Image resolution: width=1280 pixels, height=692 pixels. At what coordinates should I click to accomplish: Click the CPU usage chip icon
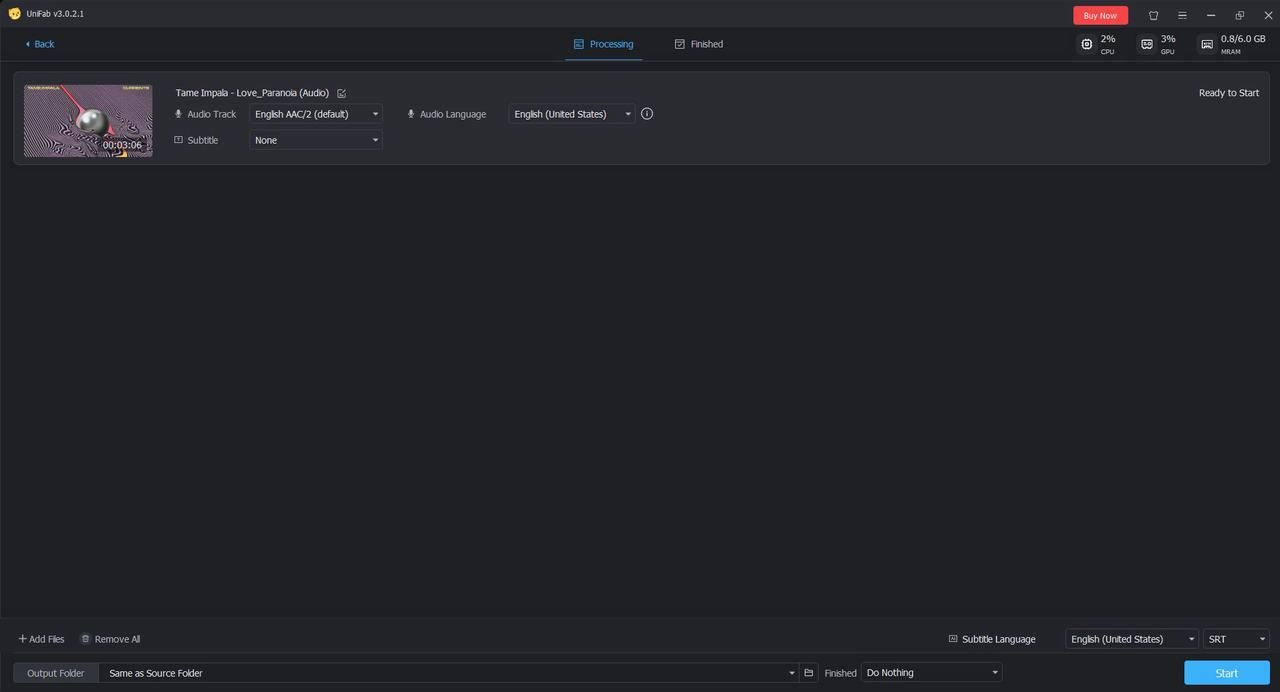pyautogui.click(x=1087, y=44)
